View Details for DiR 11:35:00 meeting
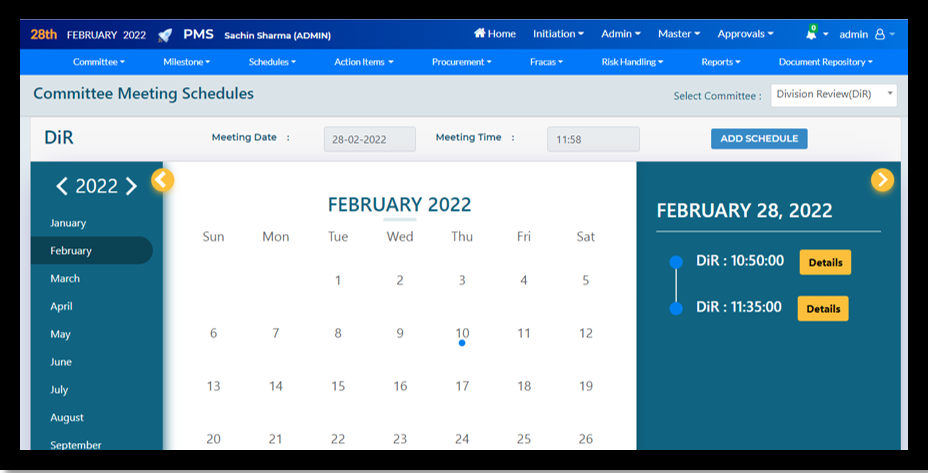Screen dimensions: 928x473 tap(823, 309)
